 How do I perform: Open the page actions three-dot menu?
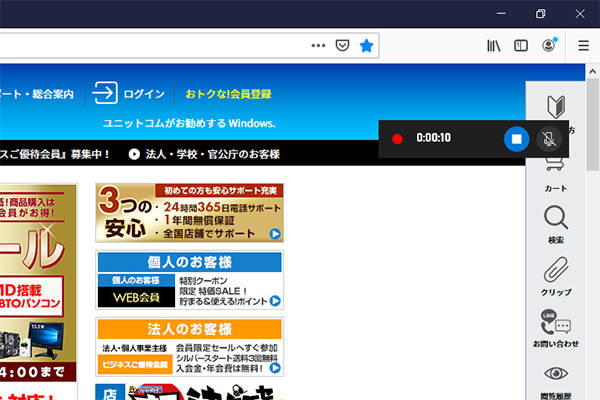[x=318, y=46]
